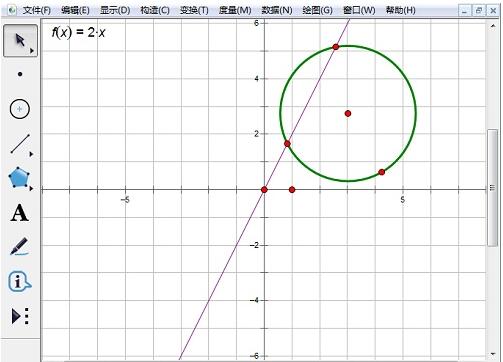Minimize the document window
Screen dimensions: 503x362
[464, 11]
